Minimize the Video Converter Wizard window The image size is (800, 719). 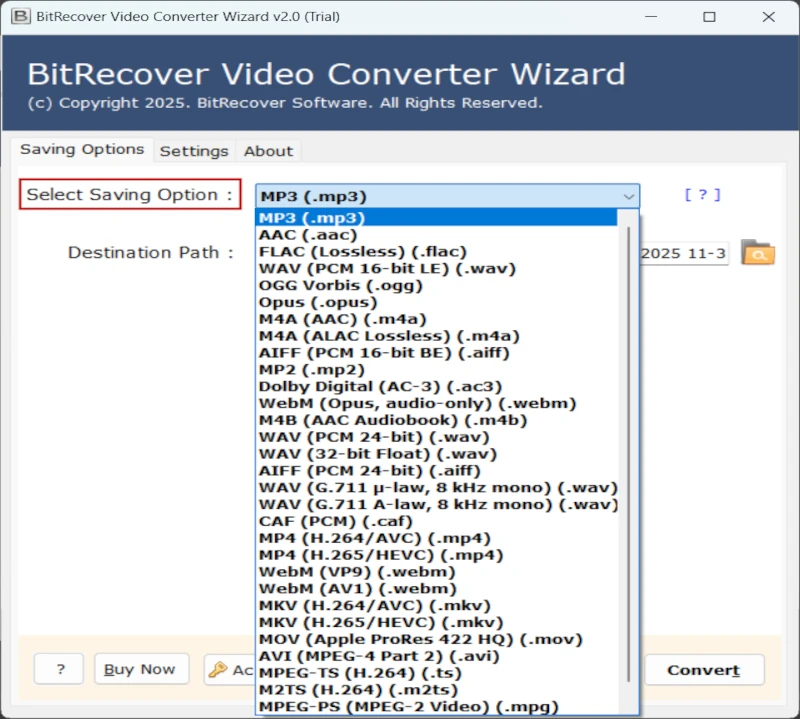[x=651, y=16]
